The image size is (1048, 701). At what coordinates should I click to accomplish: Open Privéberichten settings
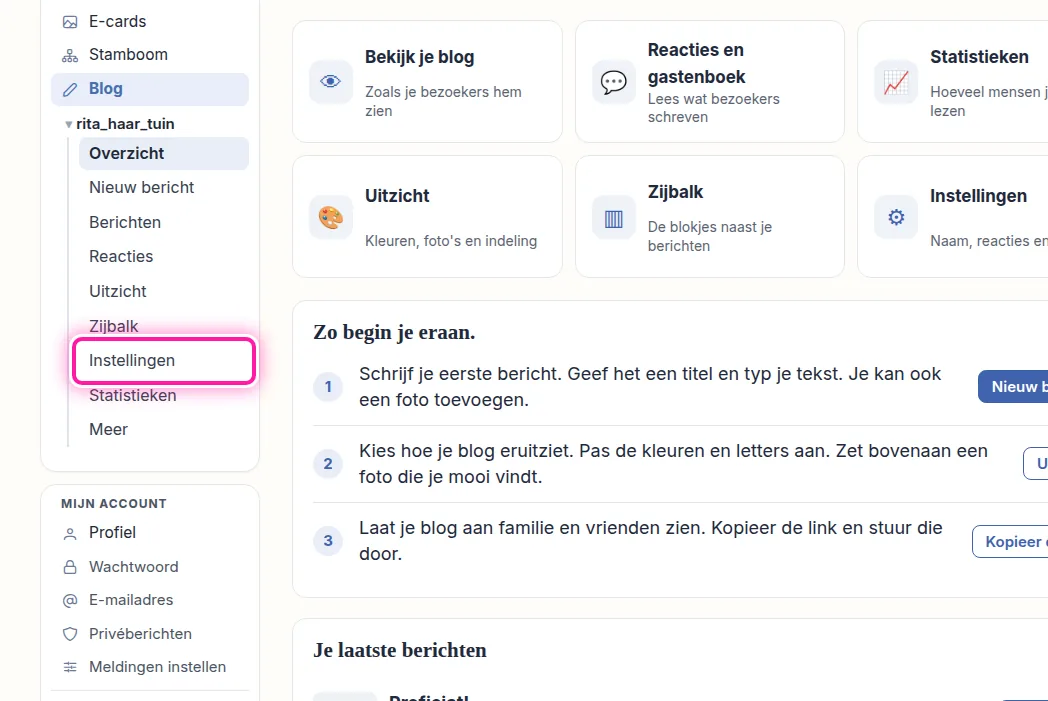(x=150, y=634)
